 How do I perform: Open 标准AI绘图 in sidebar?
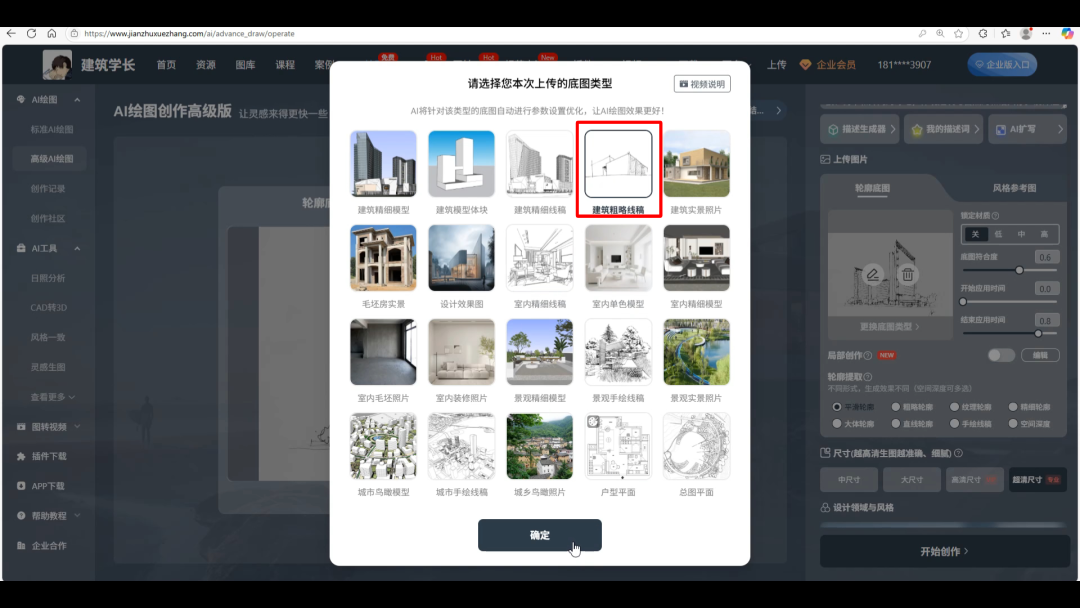tap(52, 129)
